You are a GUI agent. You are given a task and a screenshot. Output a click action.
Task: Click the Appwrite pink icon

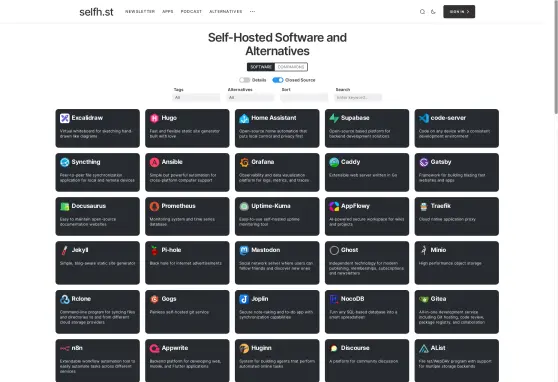pyautogui.click(x=154, y=348)
